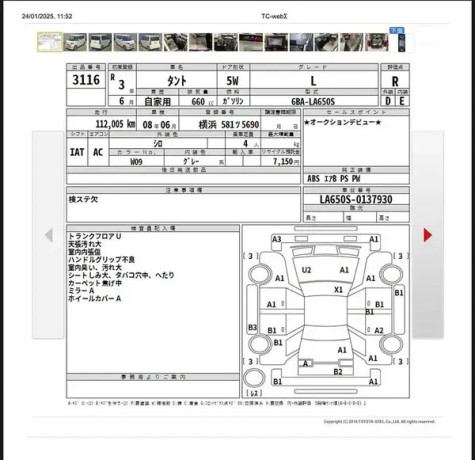
Task: Open the last narrow thumbnail with blue tag
Action: [402, 43]
